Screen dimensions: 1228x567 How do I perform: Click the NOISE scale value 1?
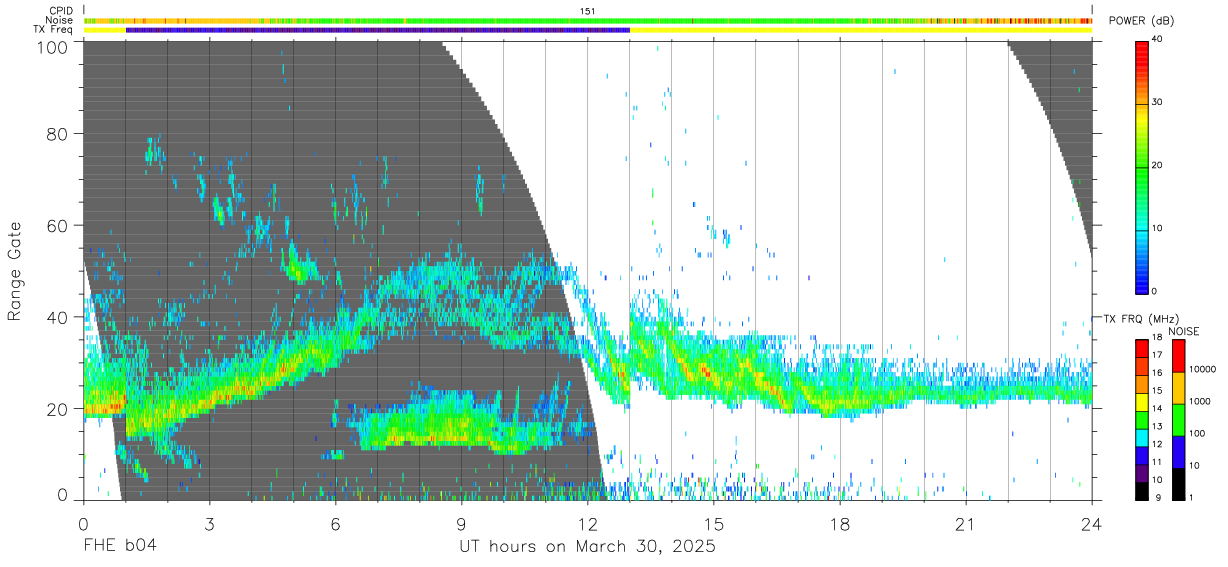(1190, 497)
